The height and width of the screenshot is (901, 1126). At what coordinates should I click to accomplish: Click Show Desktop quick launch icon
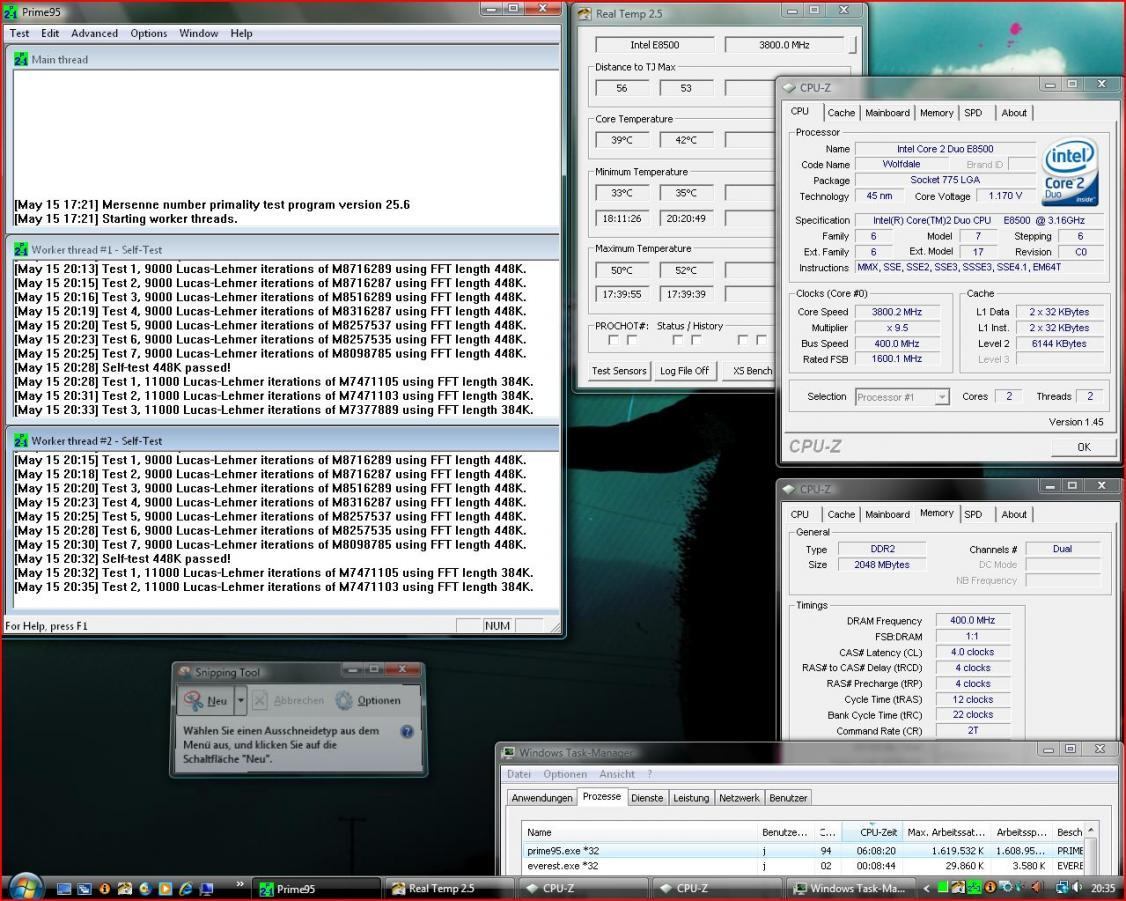click(64, 888)
